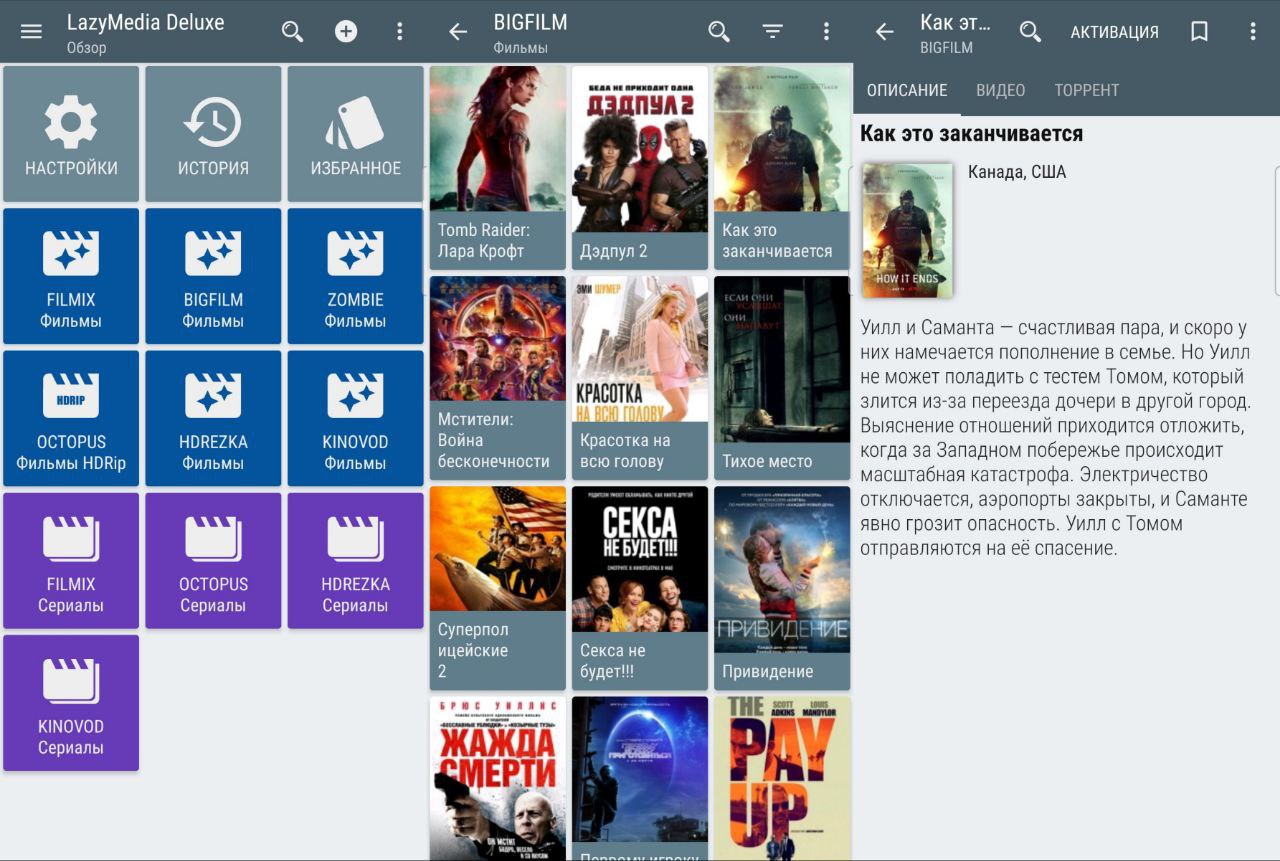Open overflow menu in LazyMedia Deluxe panel
This screenshot has width=1280, height=861.
point(400,31)
